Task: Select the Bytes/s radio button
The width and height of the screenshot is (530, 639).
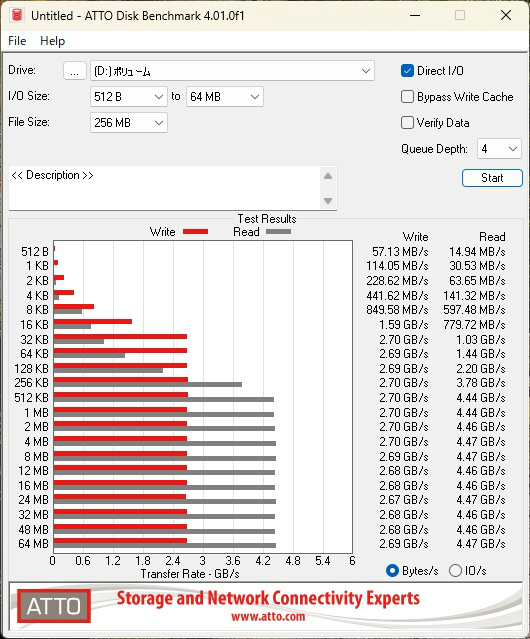Action: click(x=392, y=571)
